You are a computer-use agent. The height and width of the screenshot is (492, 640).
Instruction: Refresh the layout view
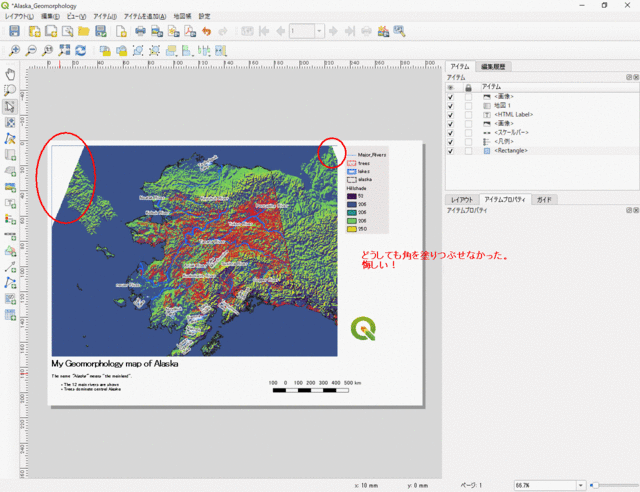[x=81, y=51]
